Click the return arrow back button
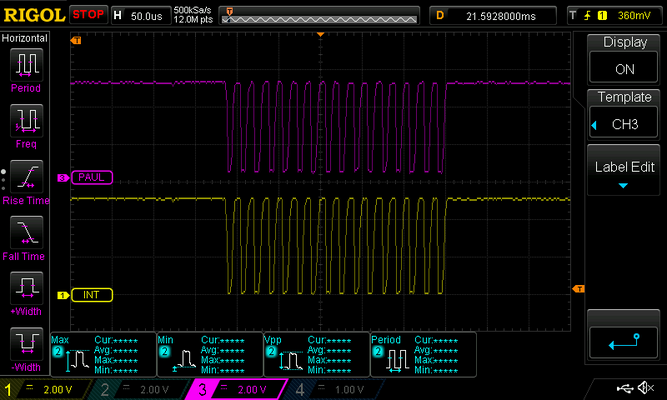The height and width of the screenshot is (400, 667). [x=624, y=341]
